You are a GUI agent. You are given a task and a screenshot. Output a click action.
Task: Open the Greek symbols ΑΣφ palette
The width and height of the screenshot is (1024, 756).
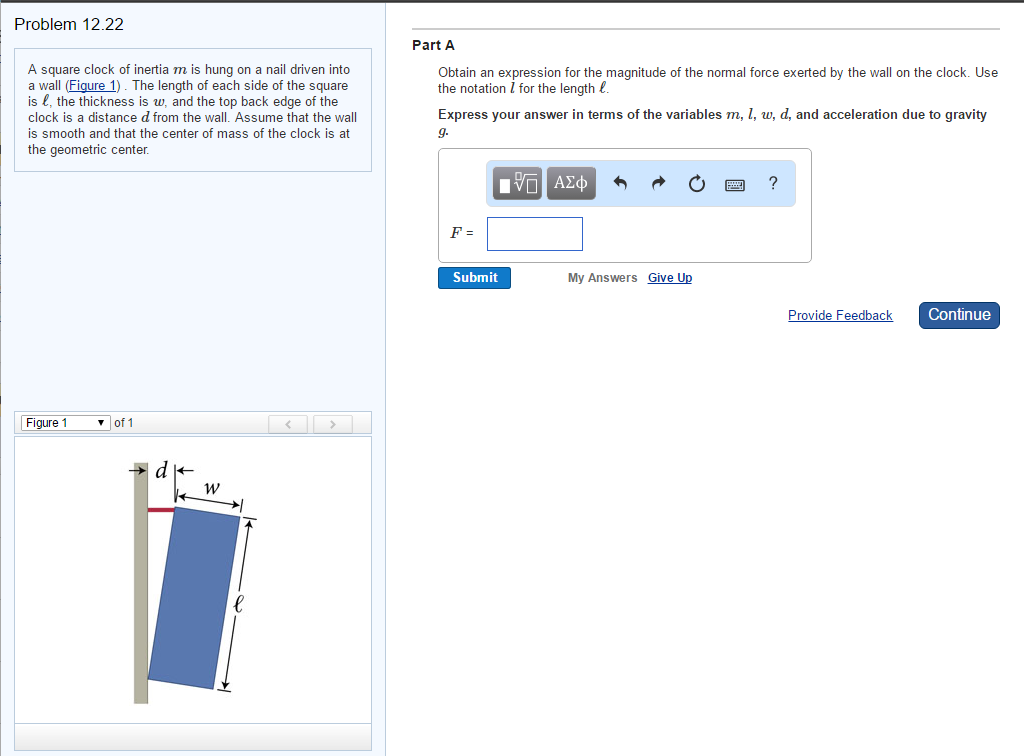[x=570, y=183]
